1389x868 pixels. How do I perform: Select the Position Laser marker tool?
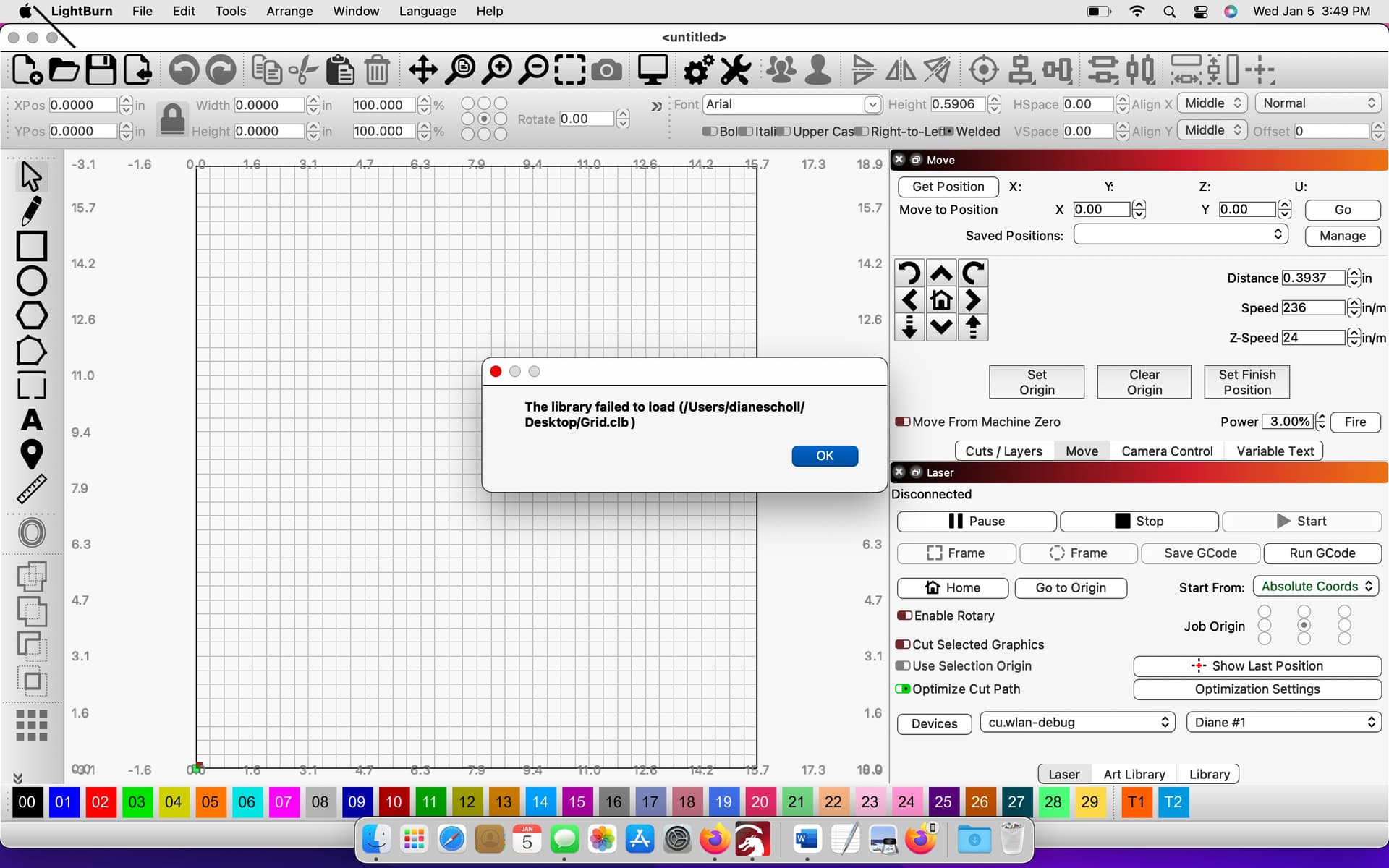(x=31, y=454)
